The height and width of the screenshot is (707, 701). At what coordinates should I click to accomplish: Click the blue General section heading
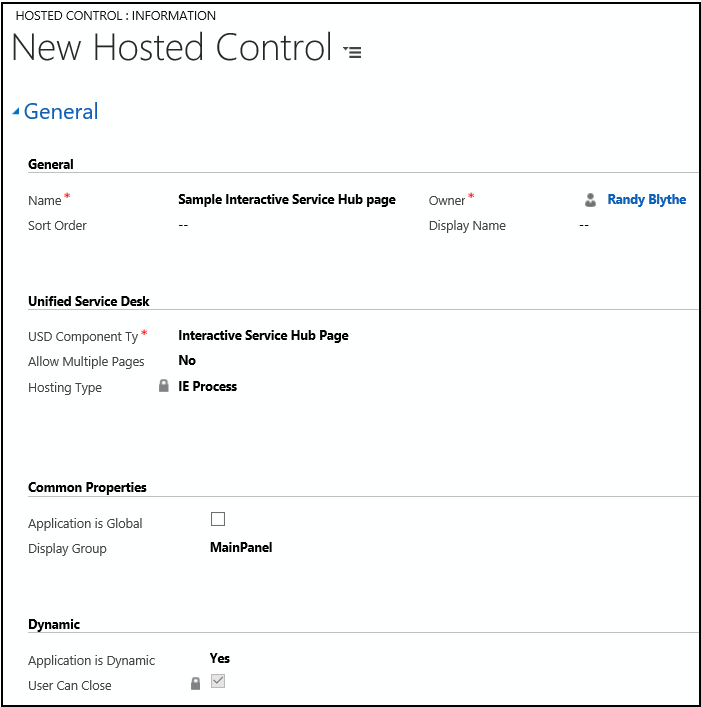[61, 112]
